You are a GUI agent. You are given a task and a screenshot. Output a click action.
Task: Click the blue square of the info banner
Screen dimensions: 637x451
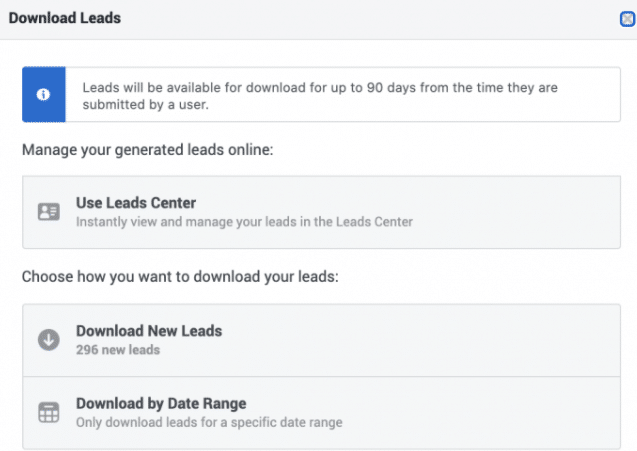(x=44, y=94)
